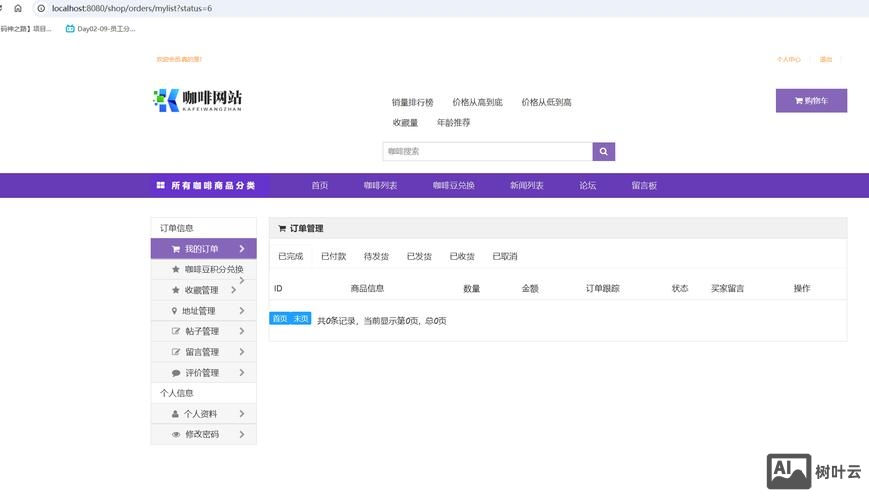The image size is (869, 500).
Task: Expand the 收藏管理 chevron
Action: coord(233,290)
